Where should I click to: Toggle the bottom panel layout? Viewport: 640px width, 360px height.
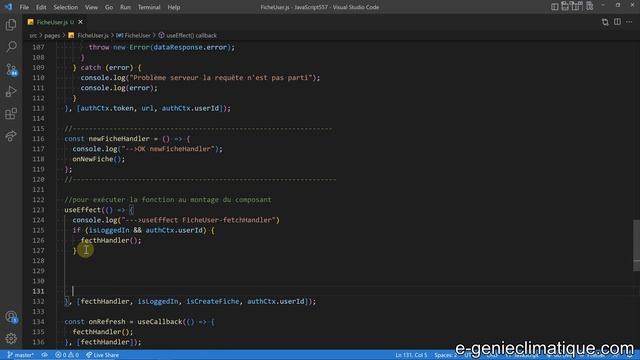click(x=565, y=7)
